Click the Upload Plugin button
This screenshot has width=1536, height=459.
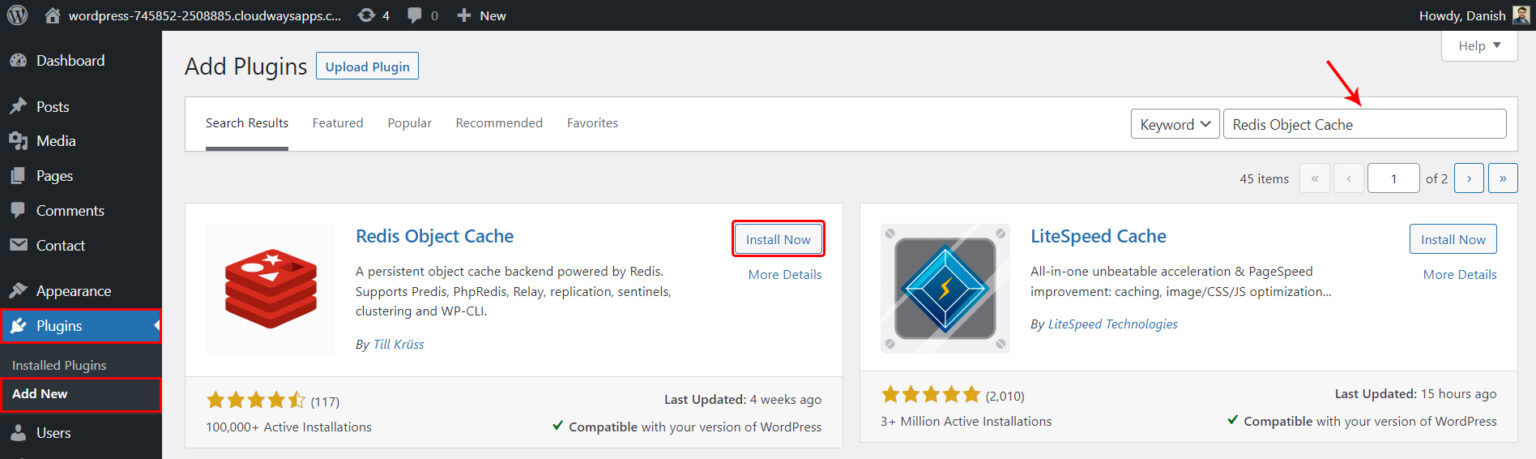(x=367, y=67)
